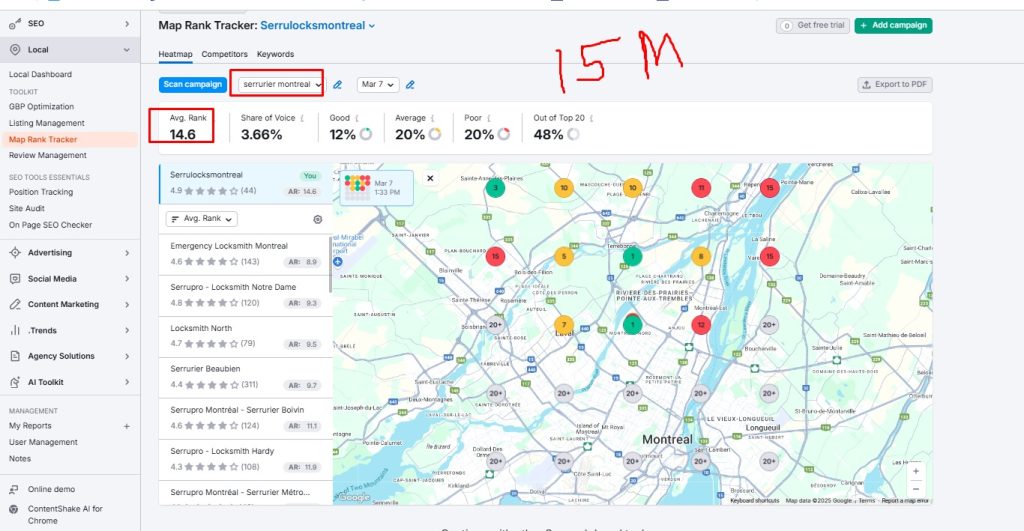Click the Local pin icon in sidebar
This screenshot has width=1024, height=531.
tap(15, 50)
